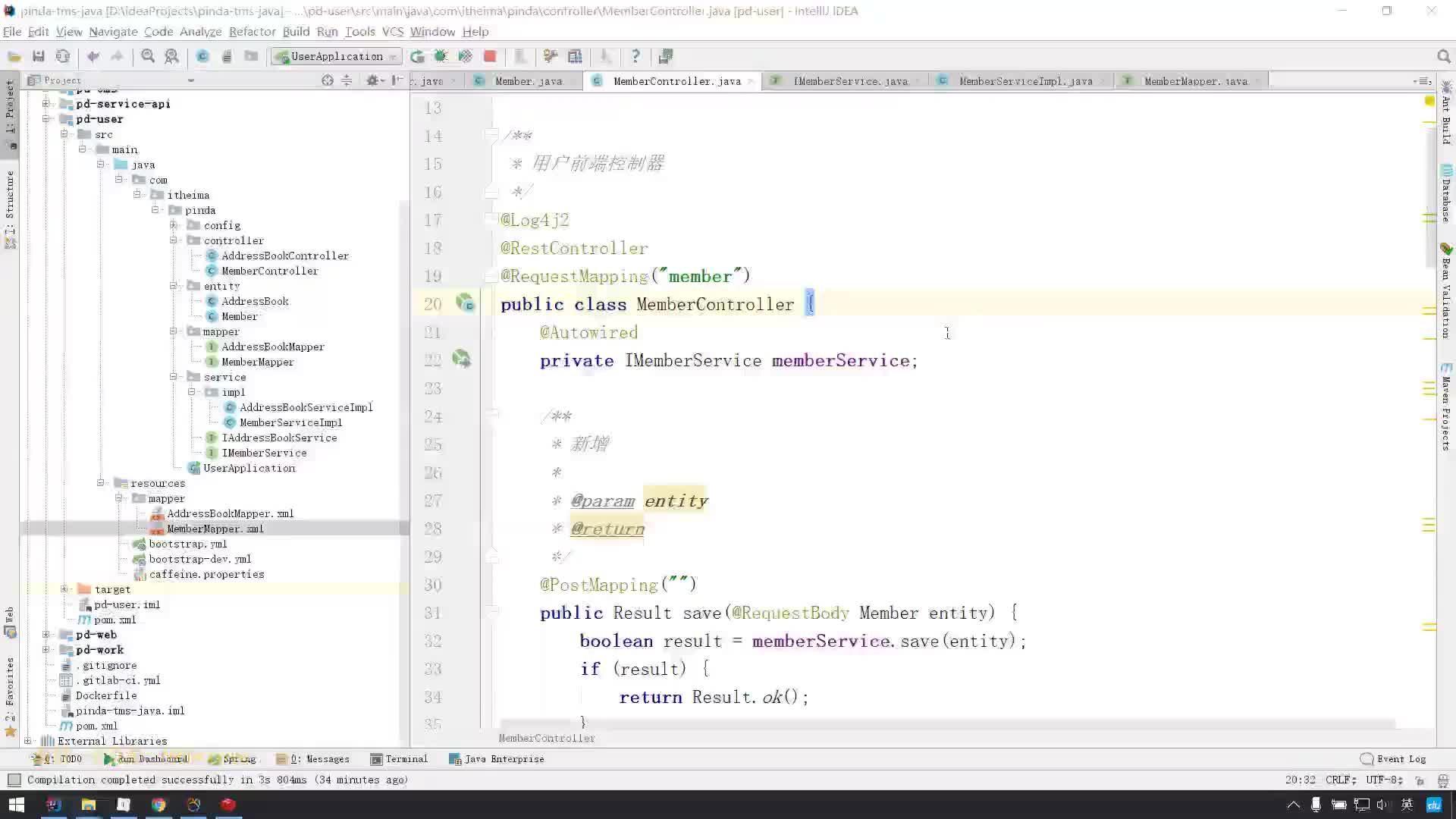Screen dimensions: 1456x819
Task: Collapse the Javadoc fold at line 14
Action: tap(493, 136)
